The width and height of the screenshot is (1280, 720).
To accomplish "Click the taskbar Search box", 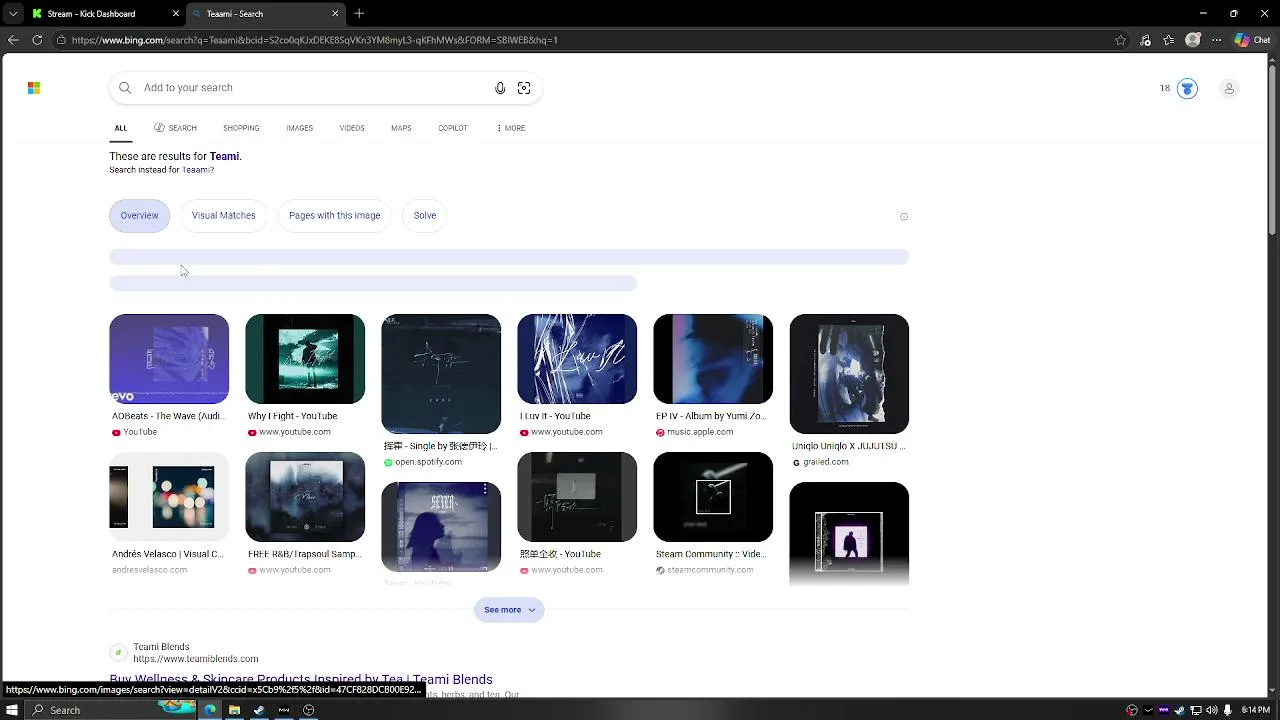I will coord(110,710).
